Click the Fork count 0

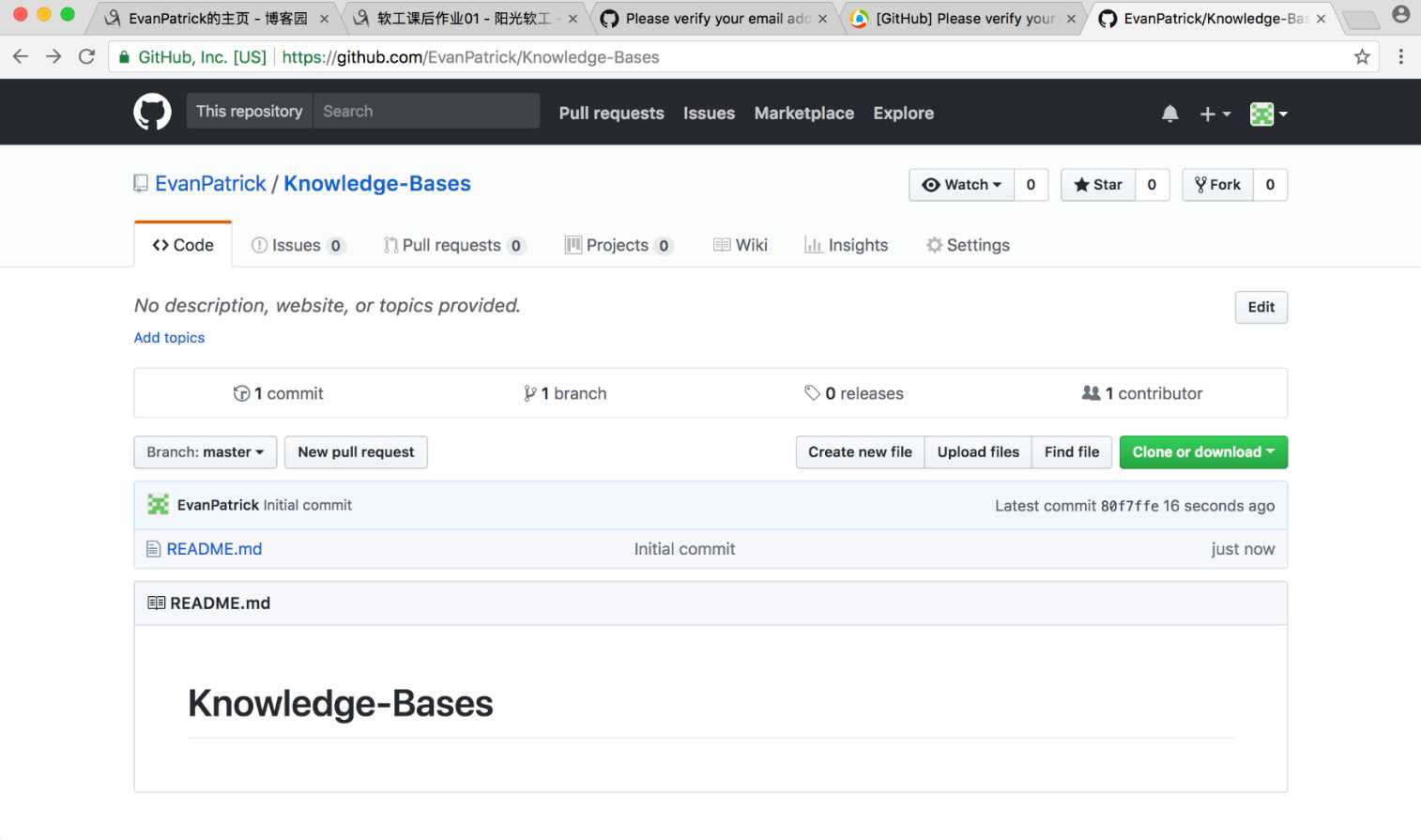(1270, 185)
